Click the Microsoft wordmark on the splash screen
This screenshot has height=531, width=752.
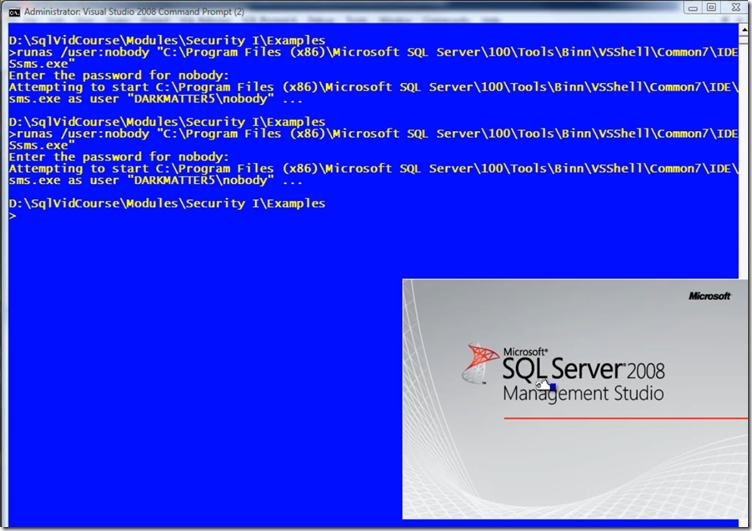point(709,296)
